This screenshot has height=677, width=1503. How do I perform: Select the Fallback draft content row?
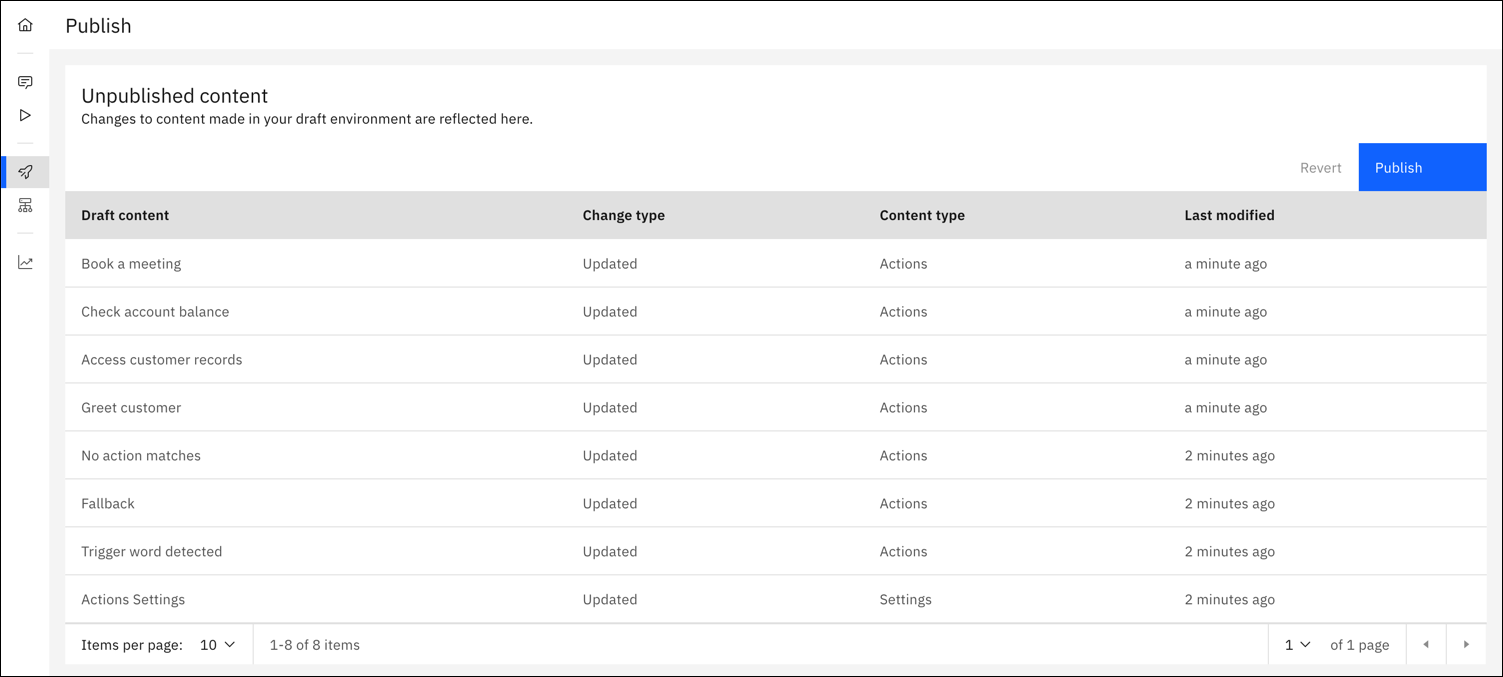(x=108, y=503)
